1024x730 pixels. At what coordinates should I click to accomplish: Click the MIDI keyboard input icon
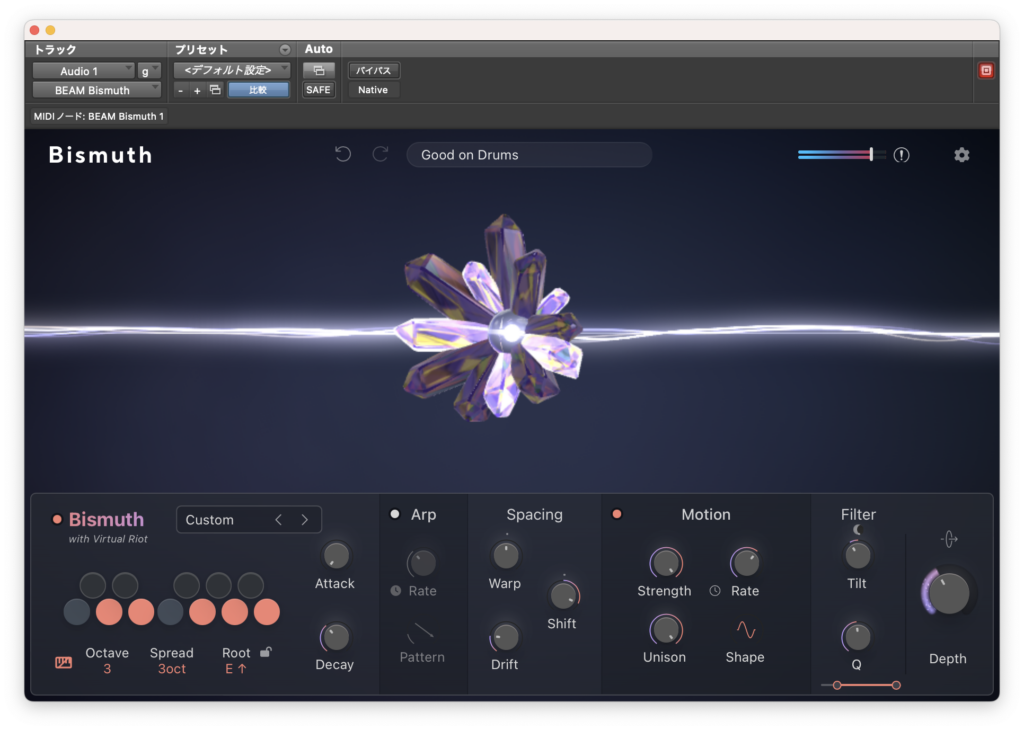coord(63,663)
